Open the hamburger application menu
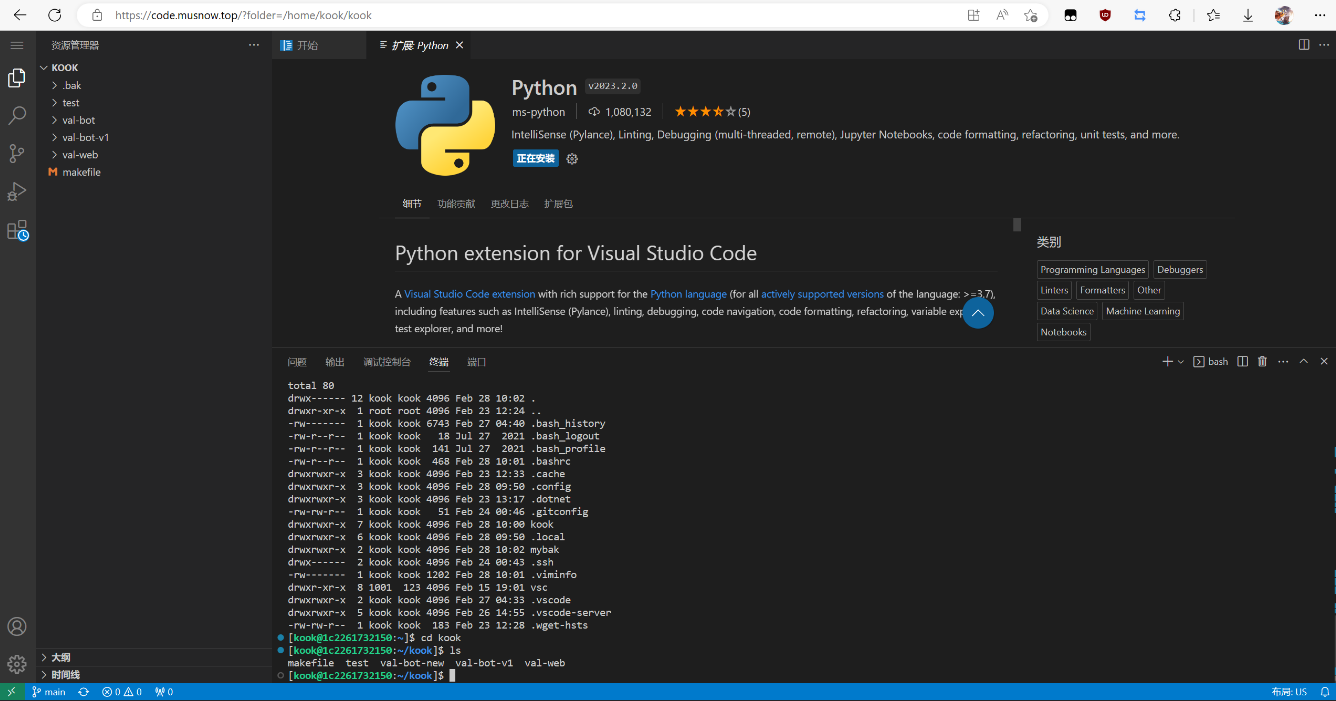 click(17, 46)
